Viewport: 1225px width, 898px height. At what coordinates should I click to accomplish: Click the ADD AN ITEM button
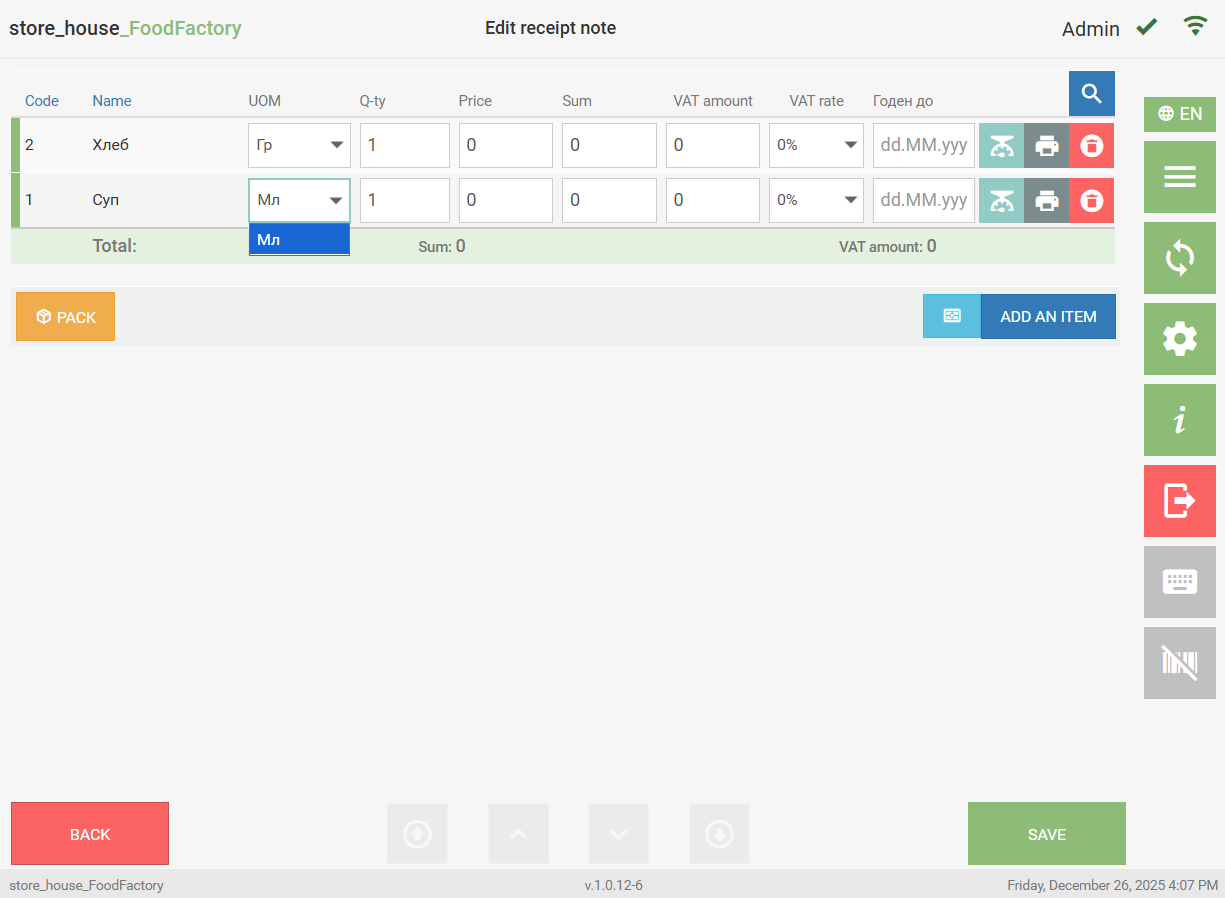pyautogui.click(x=1047, y=317)
